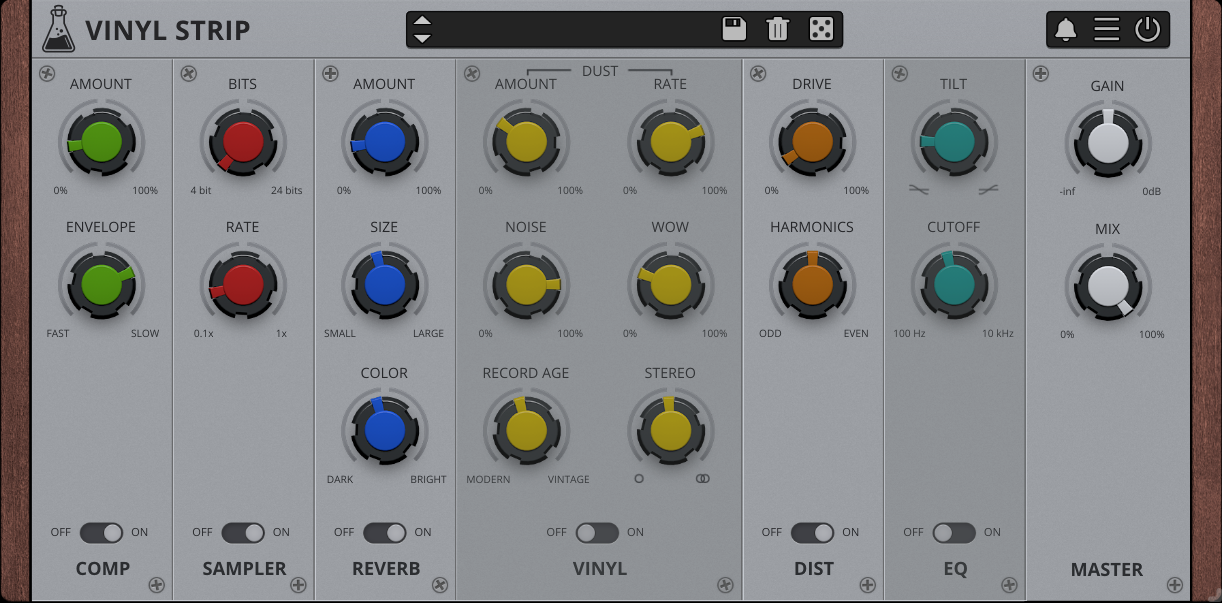
Task: Click the flask logo icon
Action: coord(58,29)
